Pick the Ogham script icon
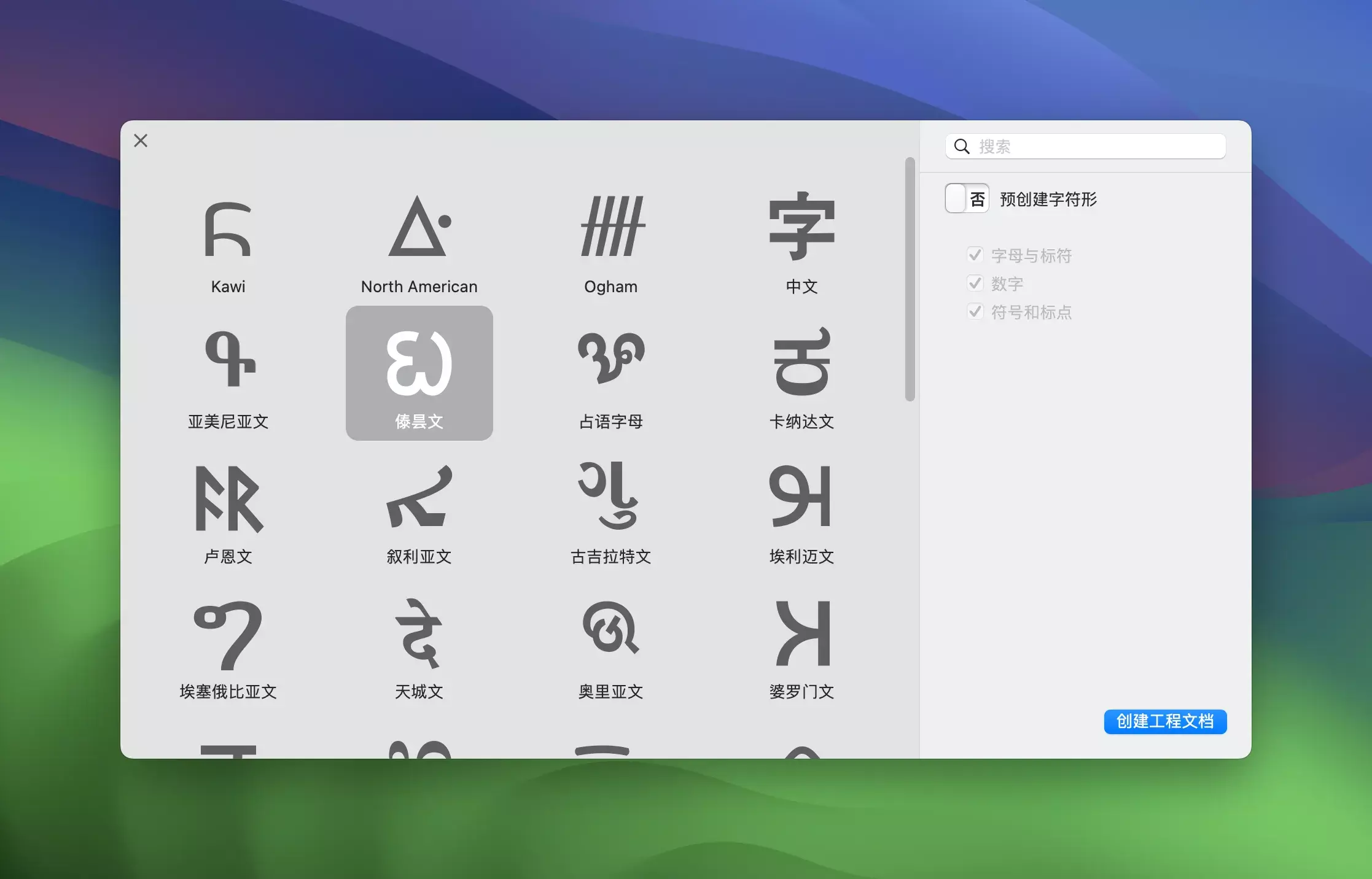Viewport: 1372px width, 879px height. (x=610, y=227)
